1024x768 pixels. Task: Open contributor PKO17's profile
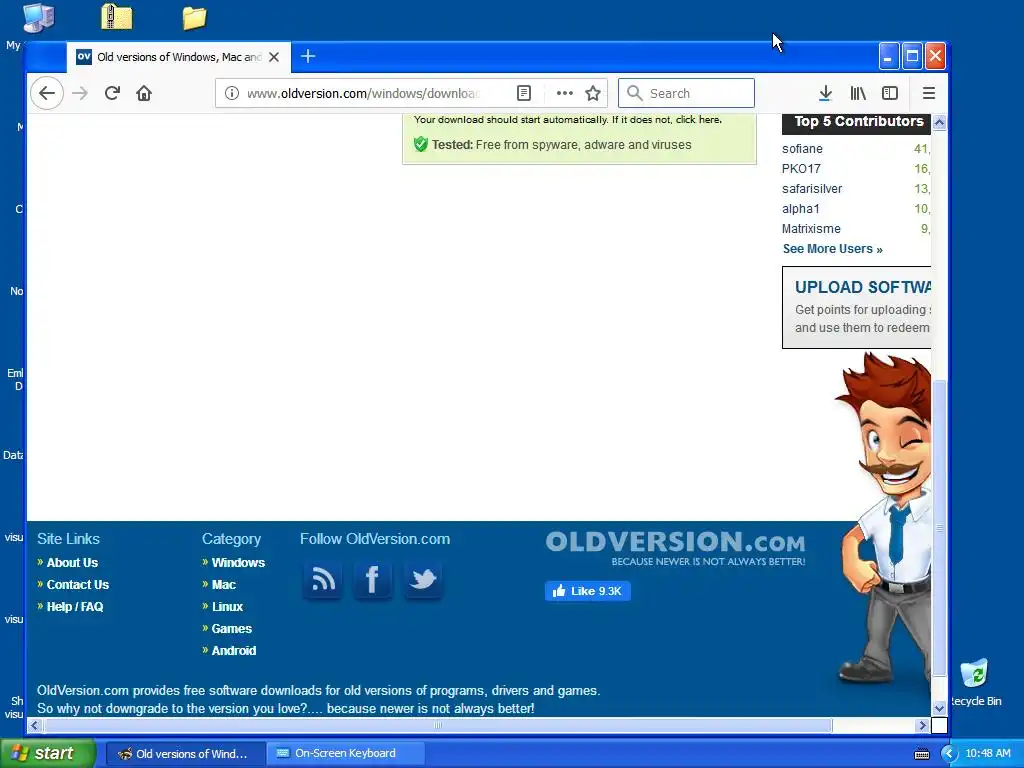tap(801, 168)
